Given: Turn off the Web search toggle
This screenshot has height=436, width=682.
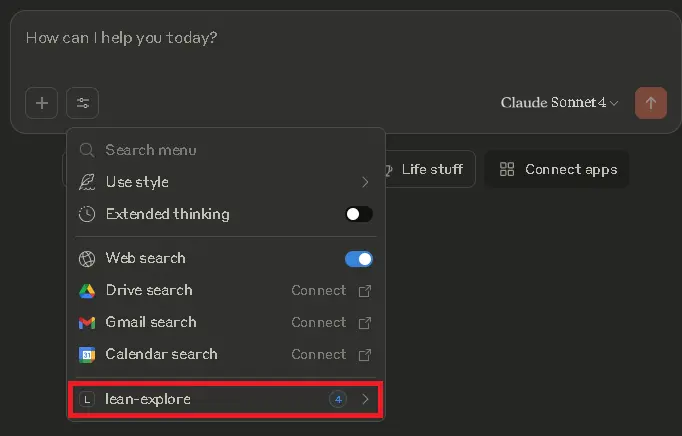Looking at the screenshot, I should pyautogui.click(x=358, y=258).
